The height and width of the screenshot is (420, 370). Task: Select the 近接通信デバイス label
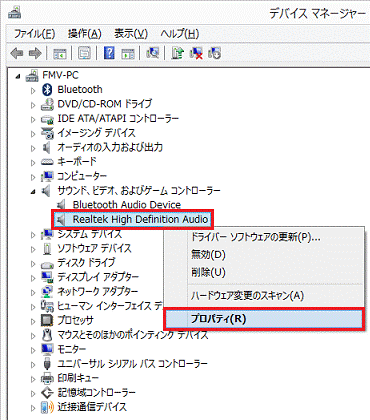pyautogui.click(x=92, y=407)
